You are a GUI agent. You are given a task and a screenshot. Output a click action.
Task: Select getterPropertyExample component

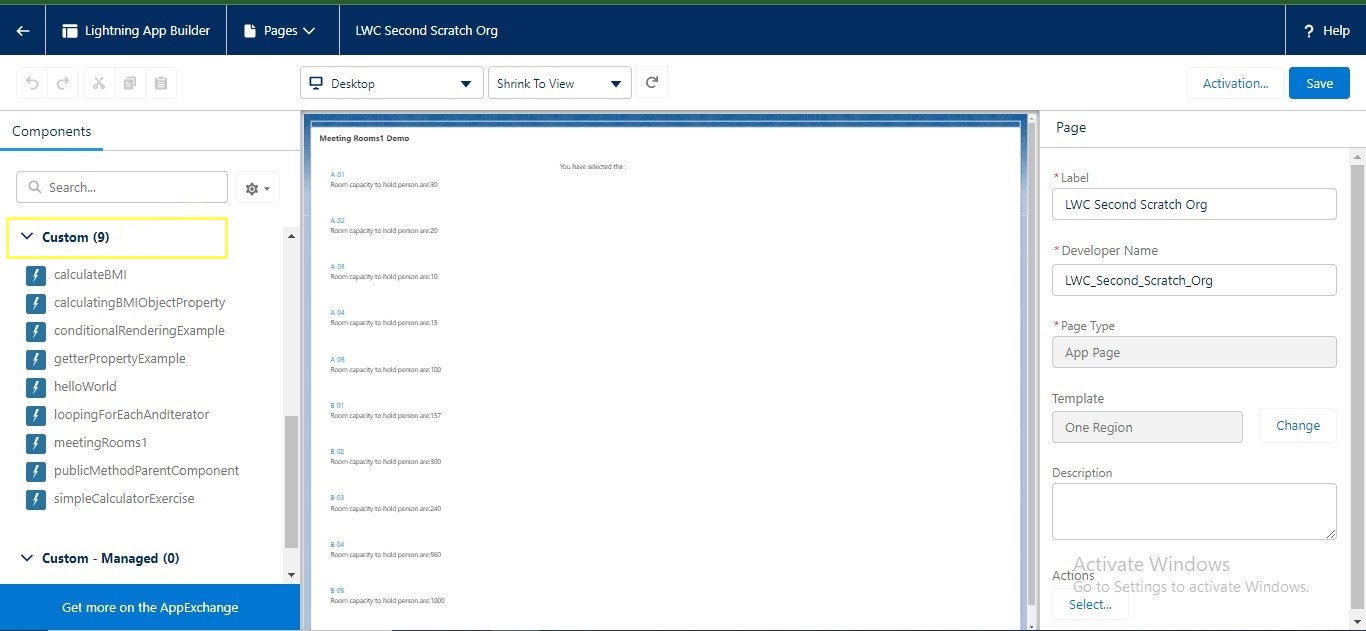tap(119, 359)
